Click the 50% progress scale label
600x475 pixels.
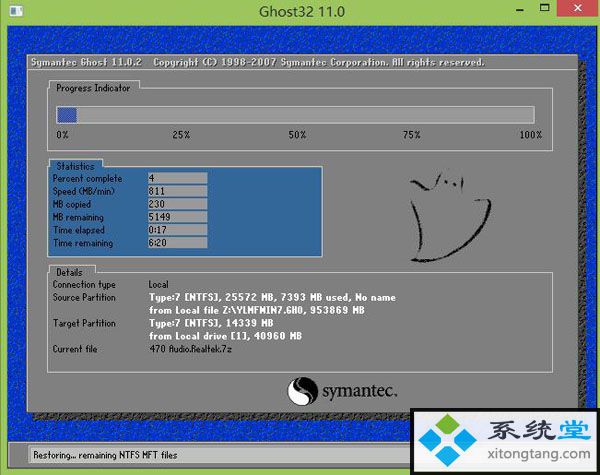coord(297,135)
